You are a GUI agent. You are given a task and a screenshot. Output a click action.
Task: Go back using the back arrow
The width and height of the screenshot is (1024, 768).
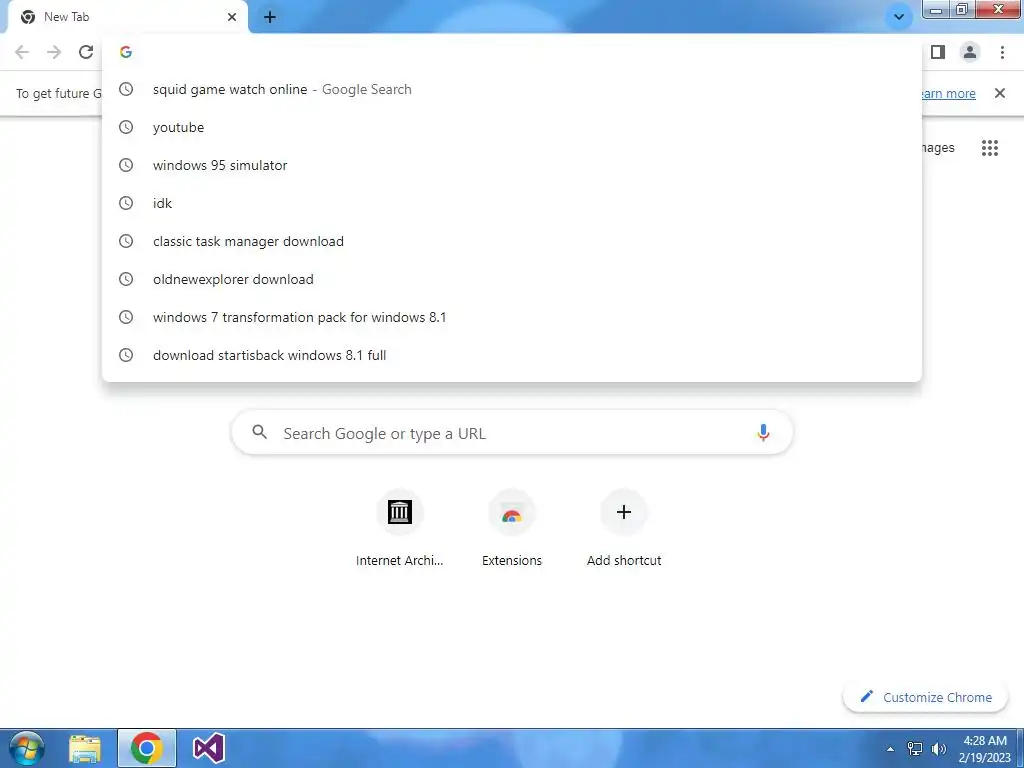click(22, 52)
